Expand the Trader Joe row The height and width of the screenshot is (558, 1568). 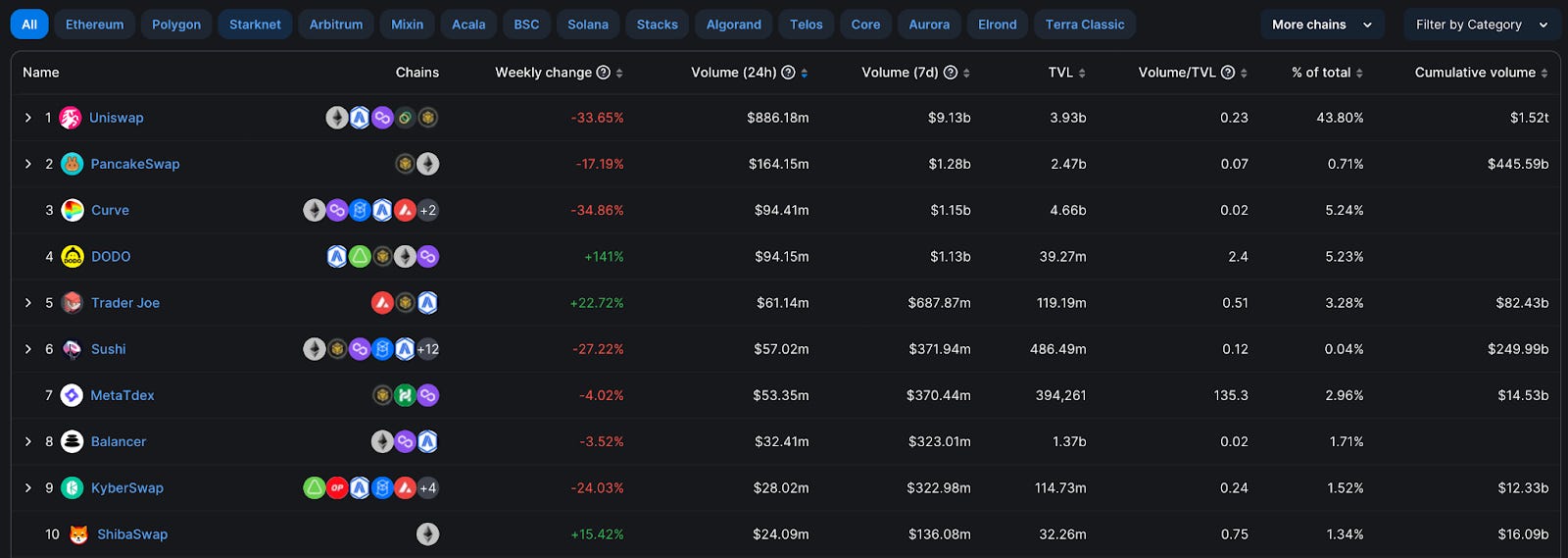tap(28, 303)
